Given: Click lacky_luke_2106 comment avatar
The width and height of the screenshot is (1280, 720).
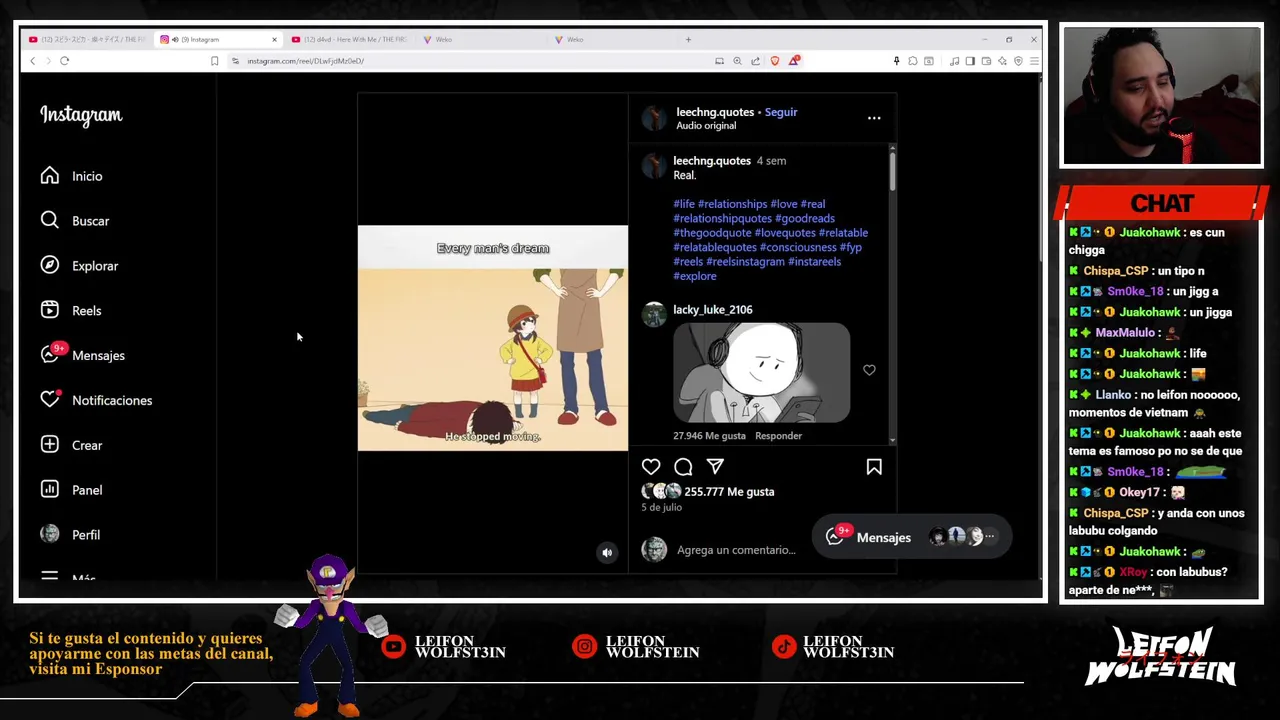Looking at the screenshot, I should point(654,315).
